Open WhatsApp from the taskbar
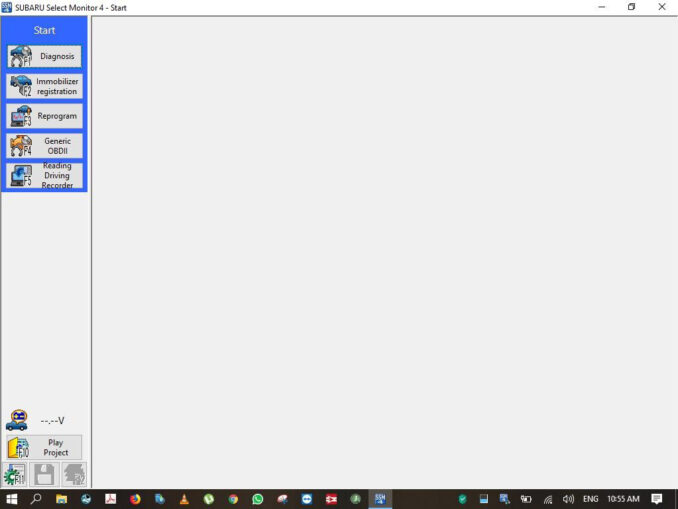This screenshot has height=509, width=678. (x=257, y=498)
